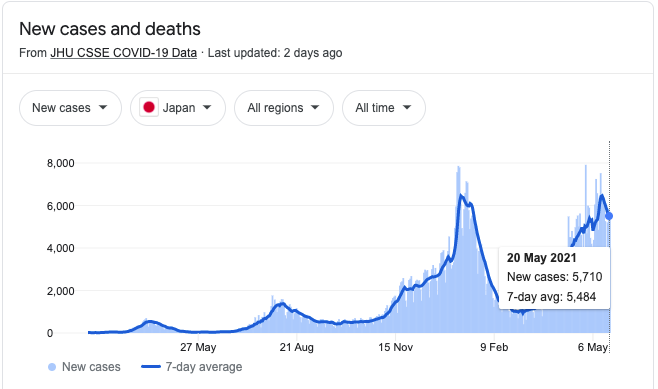This screenshot has width=658, height=389.
Task: Open the New cases metric dropdown
Action: coord(70,108)
